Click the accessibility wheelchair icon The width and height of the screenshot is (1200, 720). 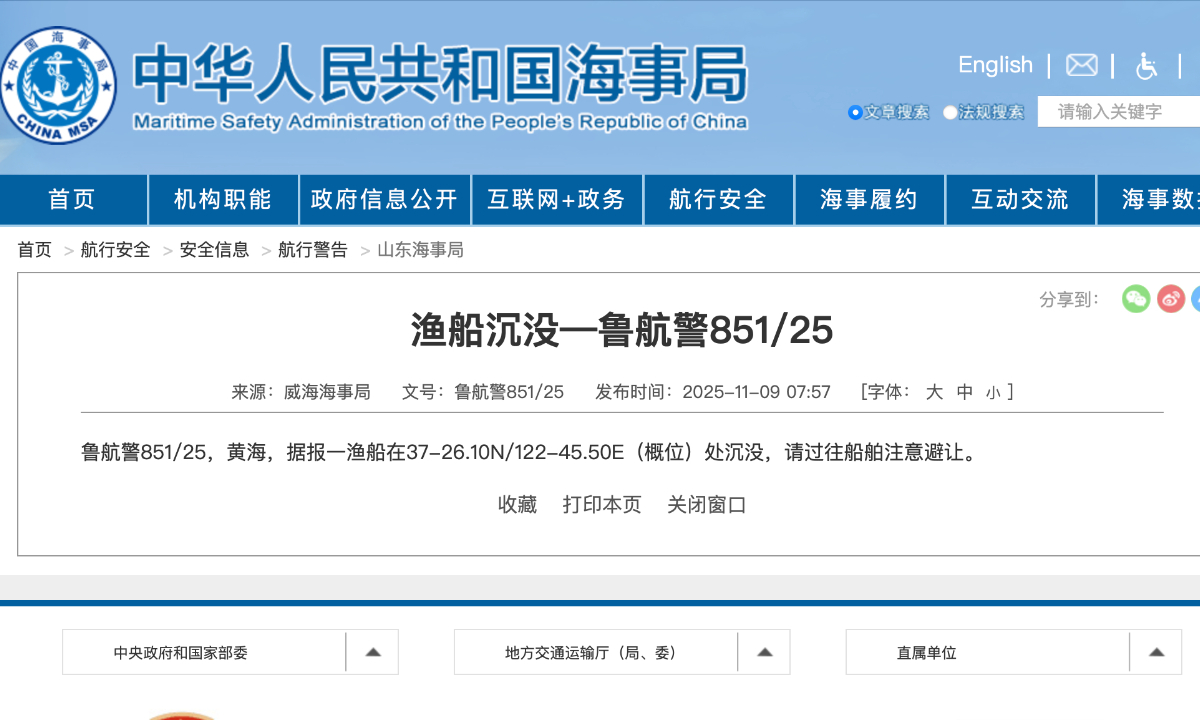click(x=1145, y=65)
